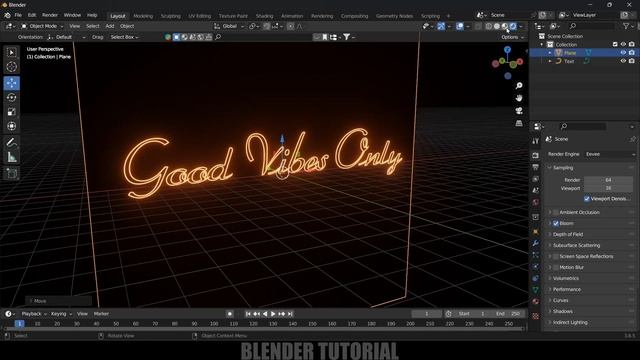Toggle camera view icon in viewport
The image size is (640, 360).
click(519, 111)
